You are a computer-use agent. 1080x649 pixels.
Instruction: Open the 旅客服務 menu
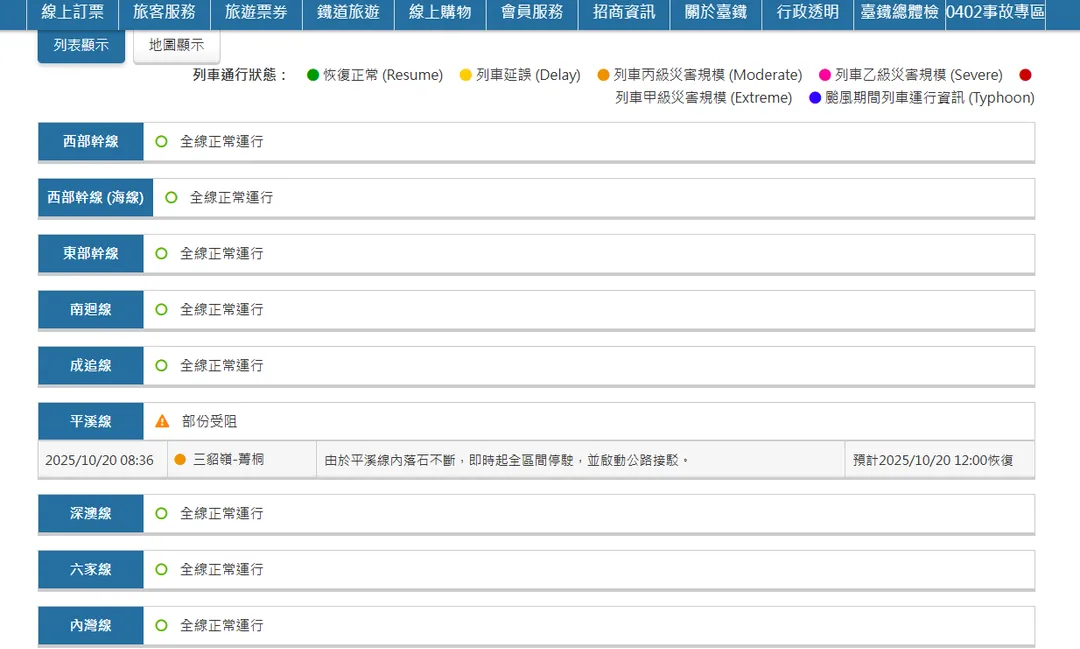click(x=164, y=12)
